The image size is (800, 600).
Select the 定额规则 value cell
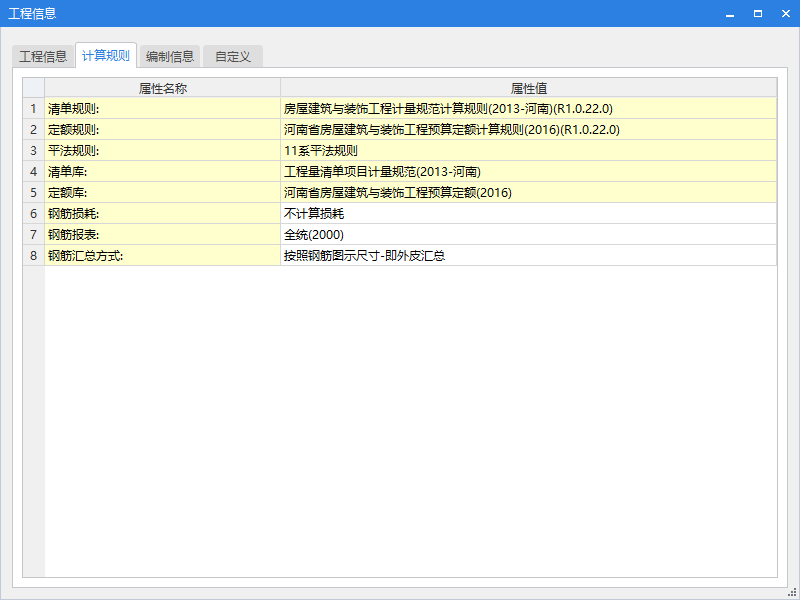pos(529,130)
